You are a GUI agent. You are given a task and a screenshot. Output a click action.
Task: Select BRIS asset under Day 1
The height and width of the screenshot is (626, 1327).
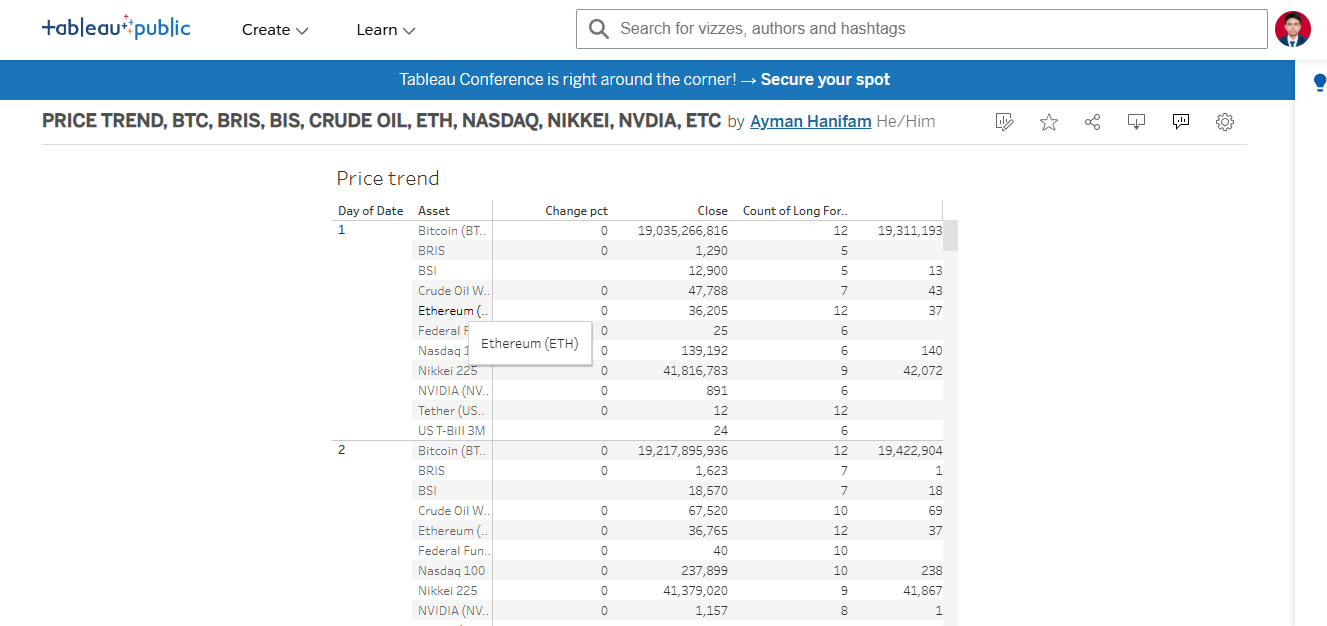[432, 251]
